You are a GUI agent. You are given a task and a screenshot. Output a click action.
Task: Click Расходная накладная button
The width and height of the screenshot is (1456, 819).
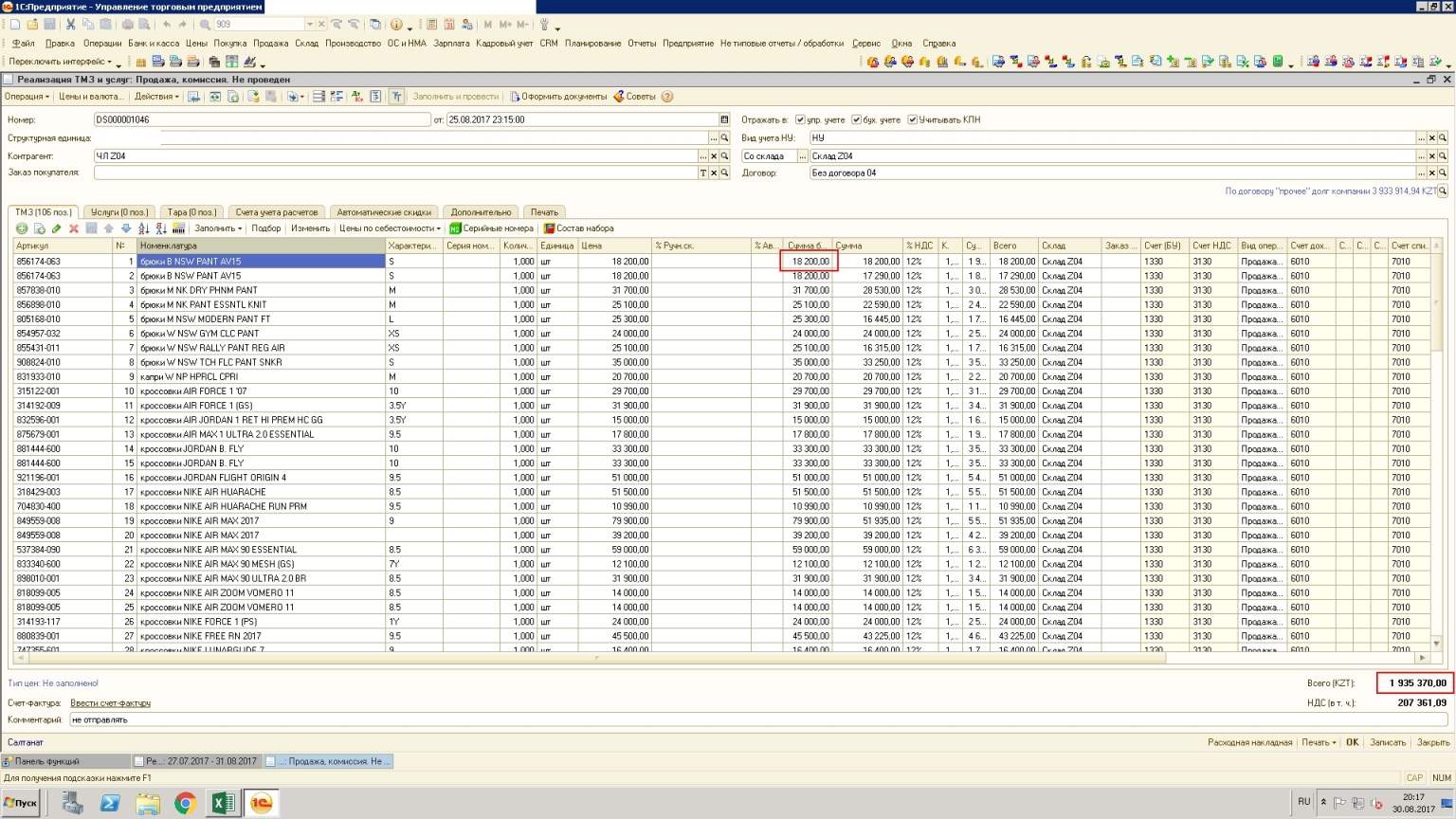1249,742
